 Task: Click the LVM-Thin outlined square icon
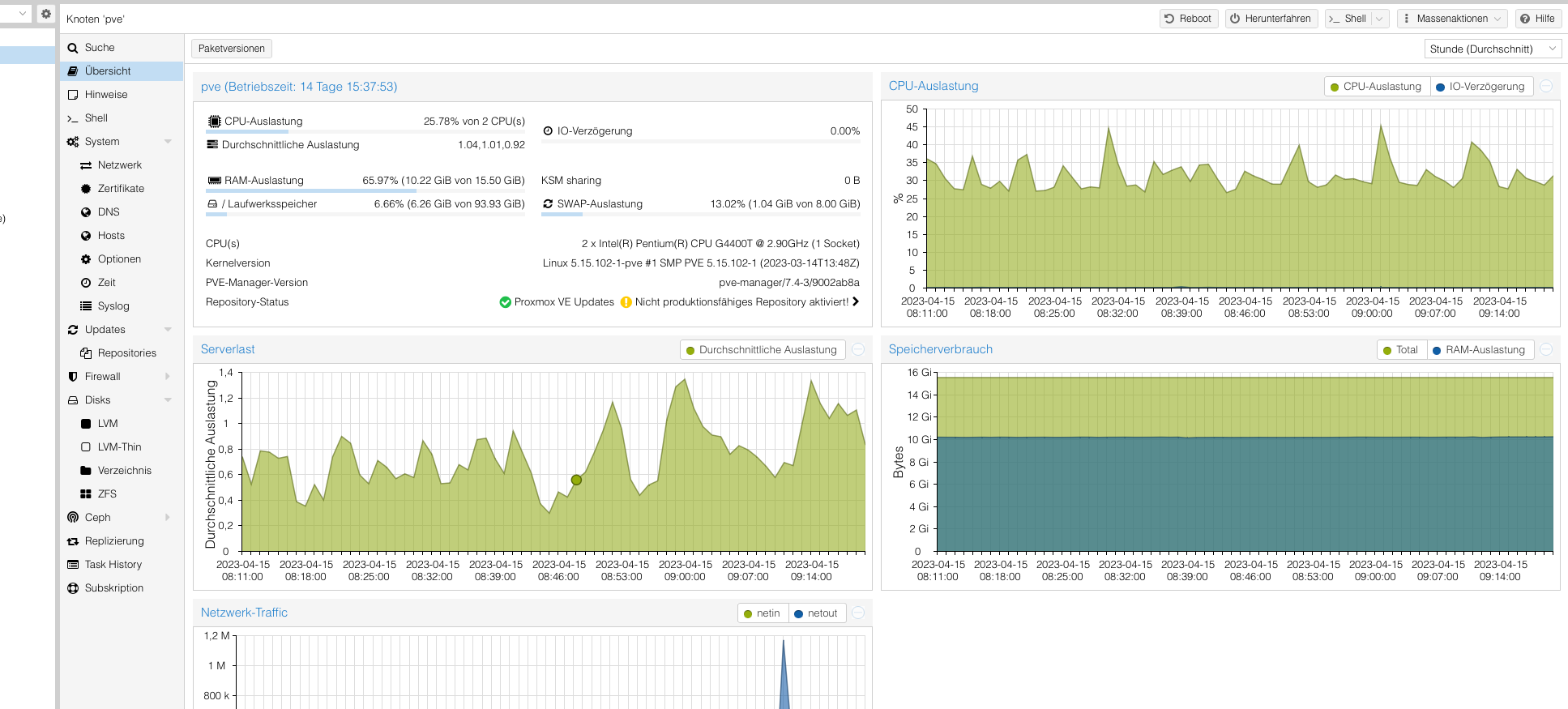[86, 447]
